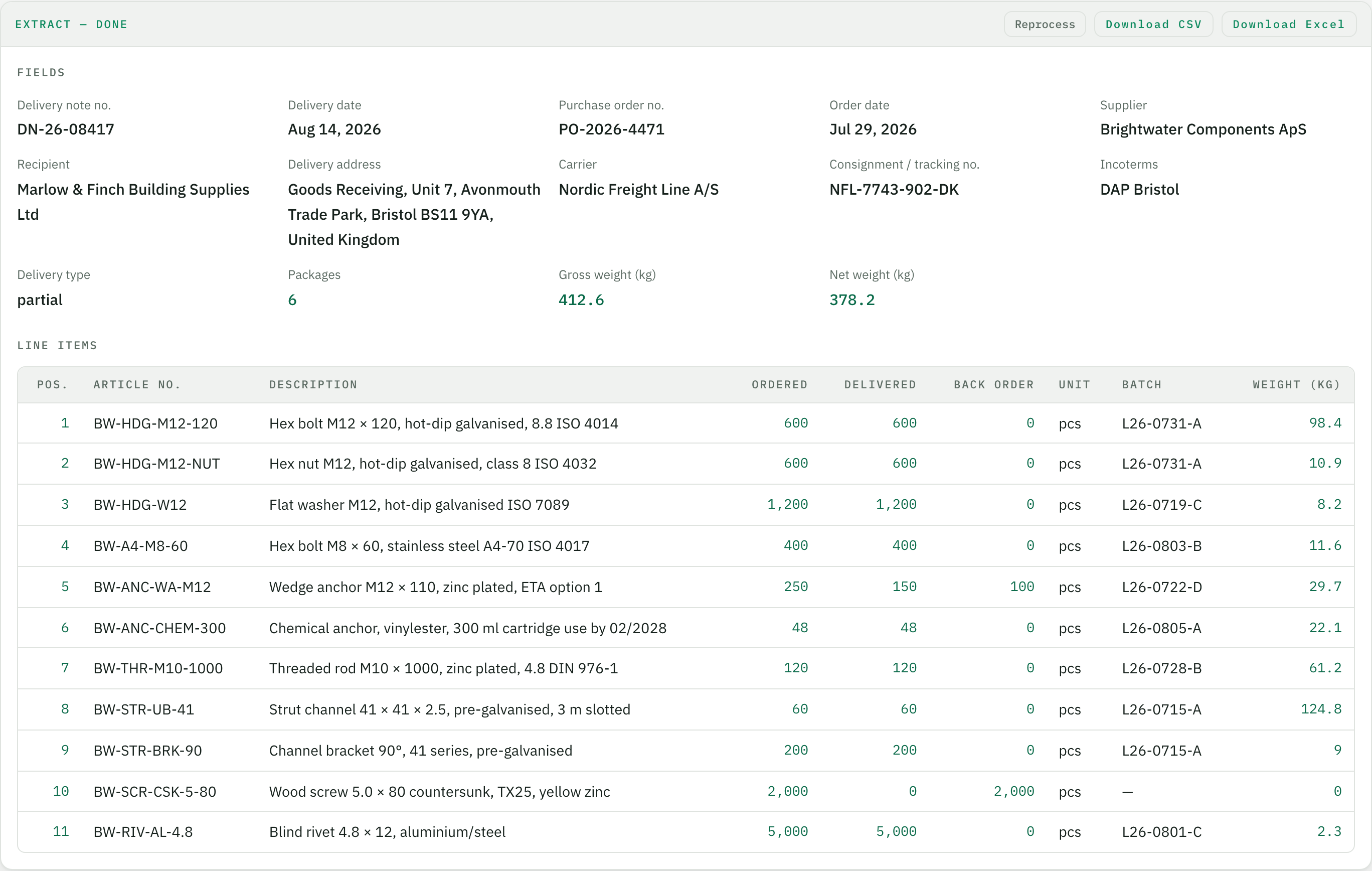Select Incoterms value DAP Bristol

pos(1139,189)
